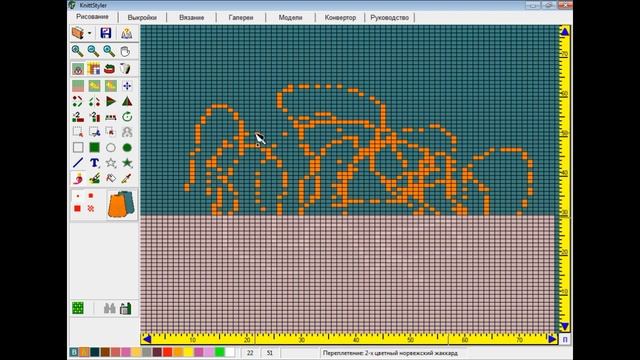This screenshot has width=640, height=360.
Task: Pick the dark teal color swatch
Action: pos(95,352)
